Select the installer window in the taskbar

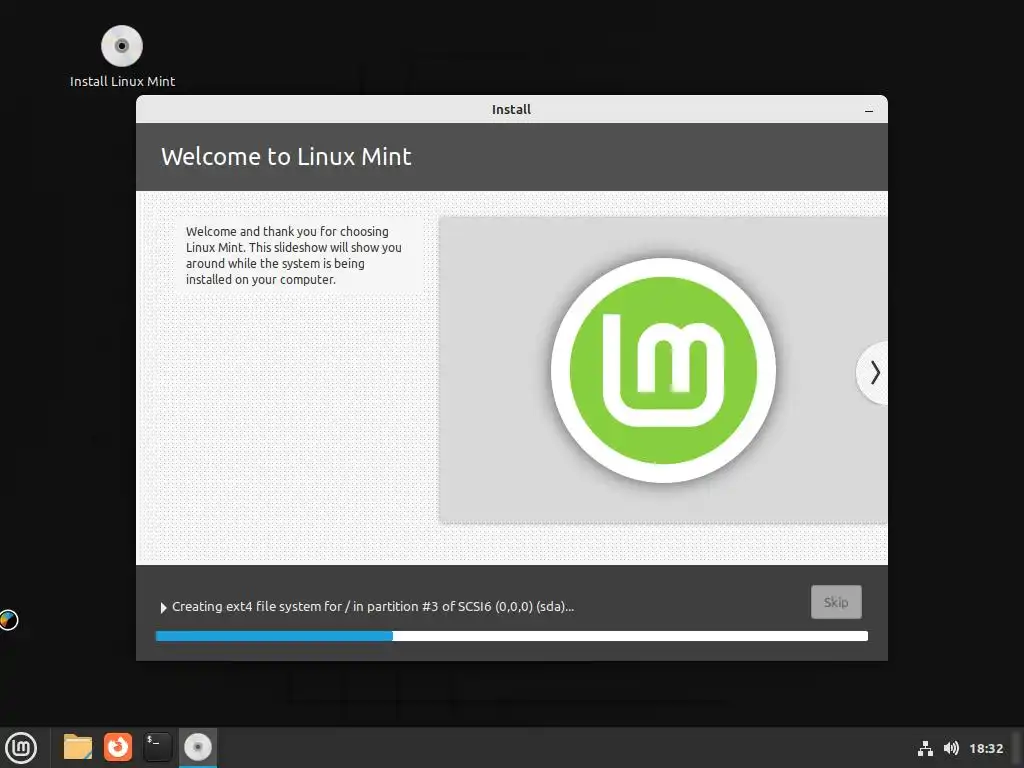[x=198, y=748]
